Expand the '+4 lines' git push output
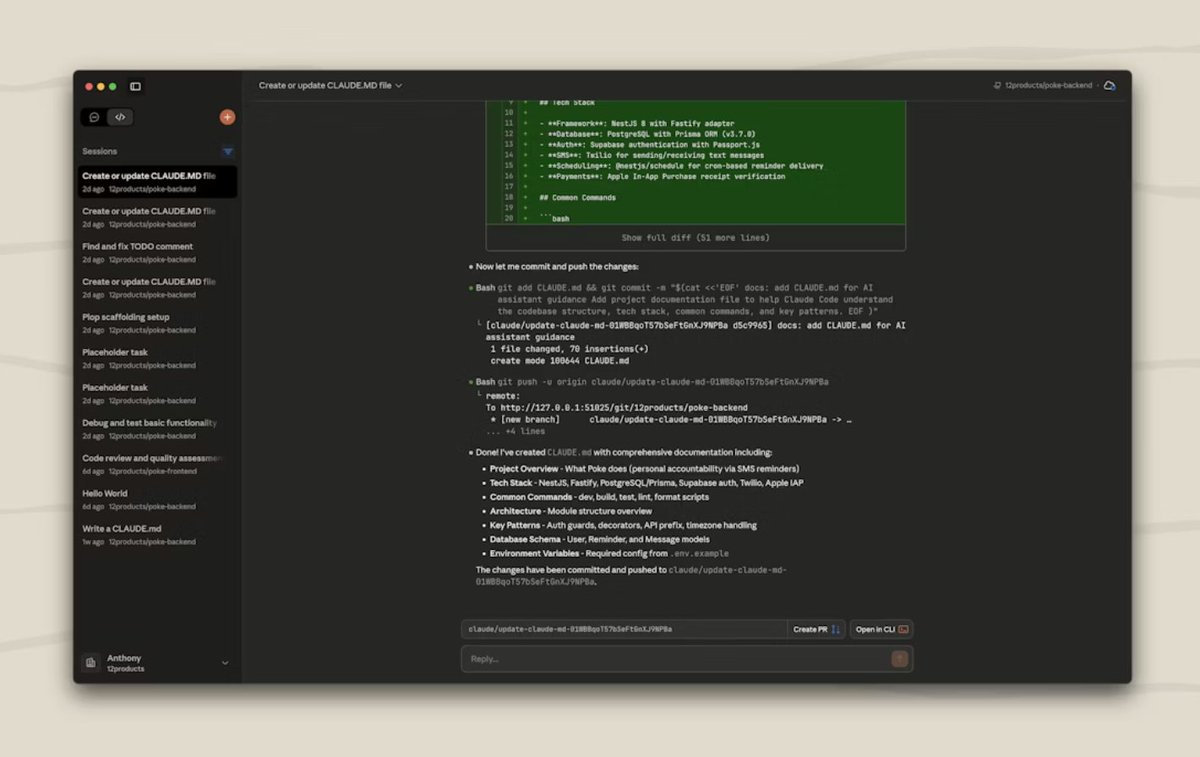The image size is (1200, 757). point(516,432)
